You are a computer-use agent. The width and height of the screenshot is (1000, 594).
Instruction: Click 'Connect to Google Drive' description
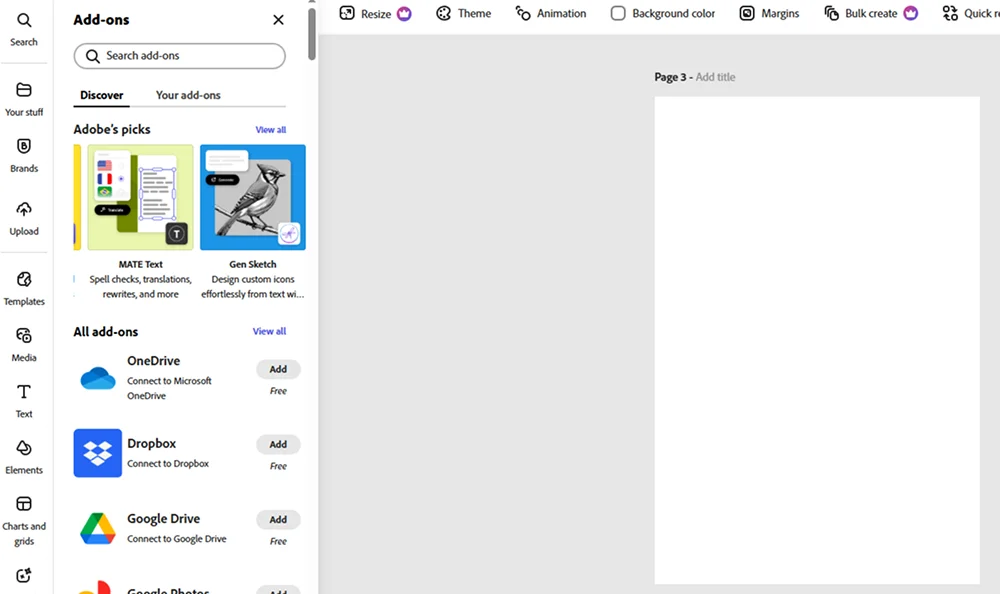point(177,539)
